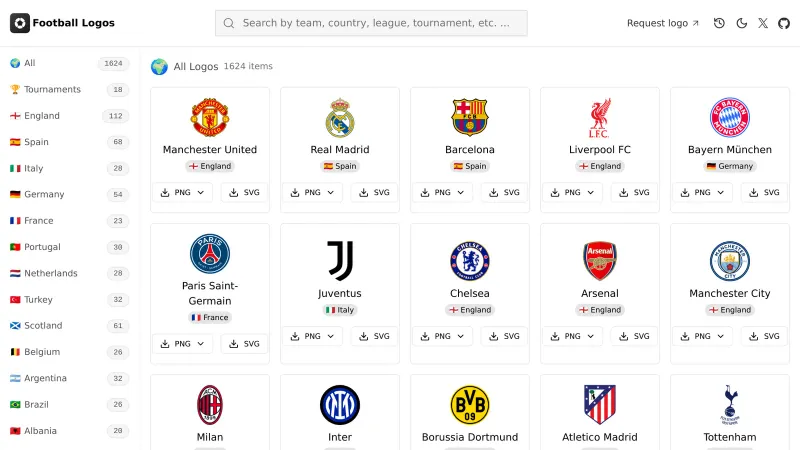Screen dimensions: 800x450
Task: Follow the Request logo link
Action: [663, 23]
